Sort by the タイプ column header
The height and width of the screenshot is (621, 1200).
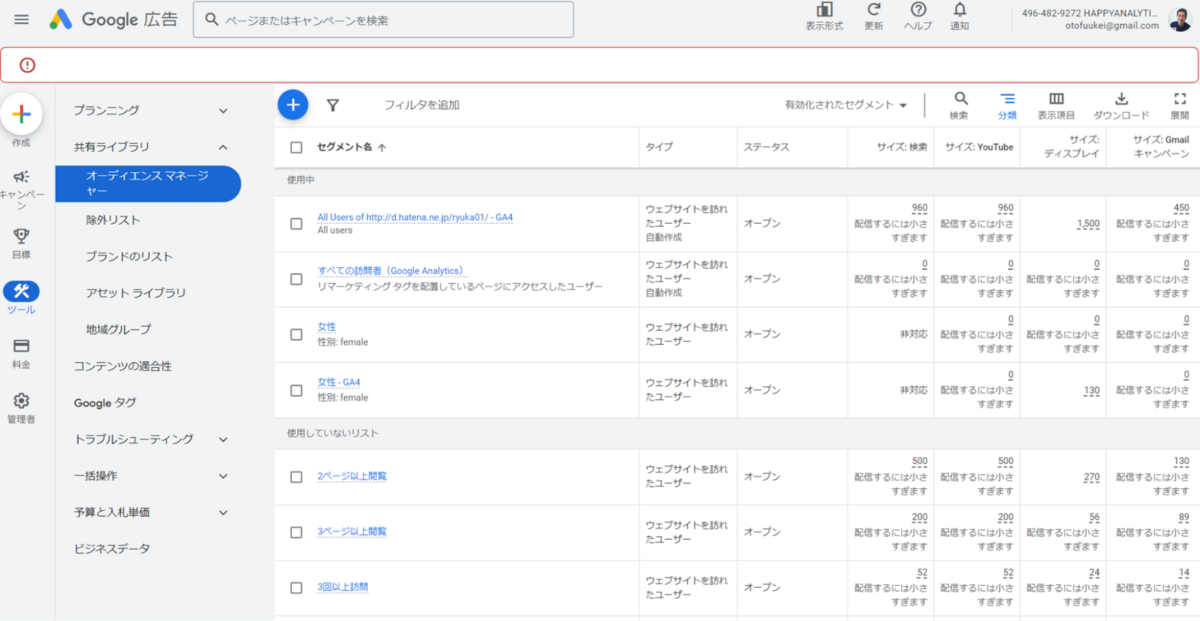coord(659,147)
